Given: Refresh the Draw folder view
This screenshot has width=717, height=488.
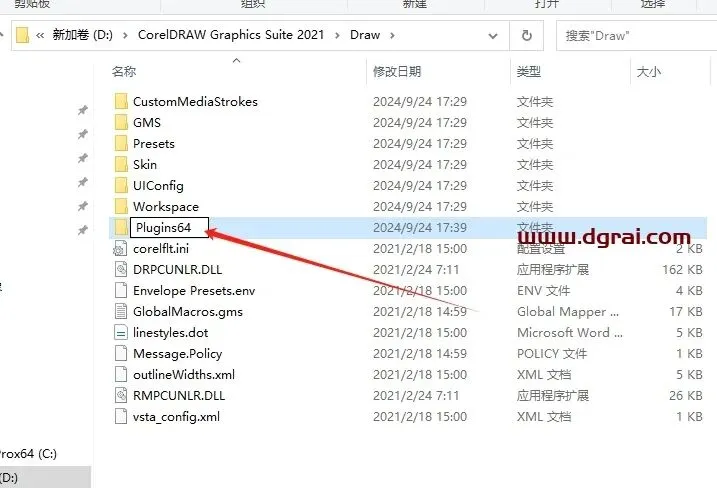Looking at the screenshot, I should point(527,35).
